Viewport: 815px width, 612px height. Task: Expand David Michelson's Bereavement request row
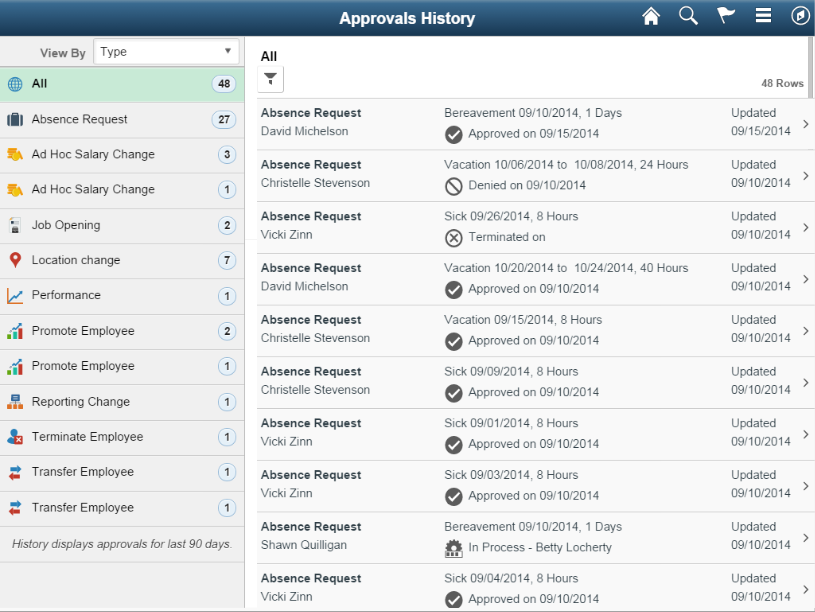click(x=804, y=122)
